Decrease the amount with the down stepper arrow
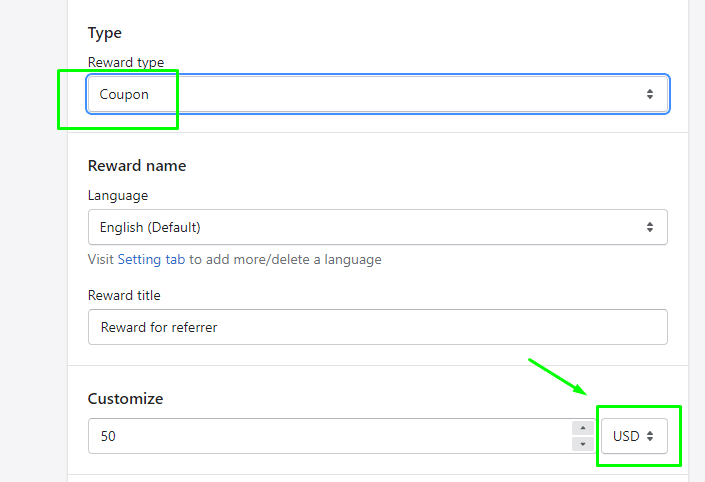The height and width of the screenshot is (482, 705). point(583,444)
